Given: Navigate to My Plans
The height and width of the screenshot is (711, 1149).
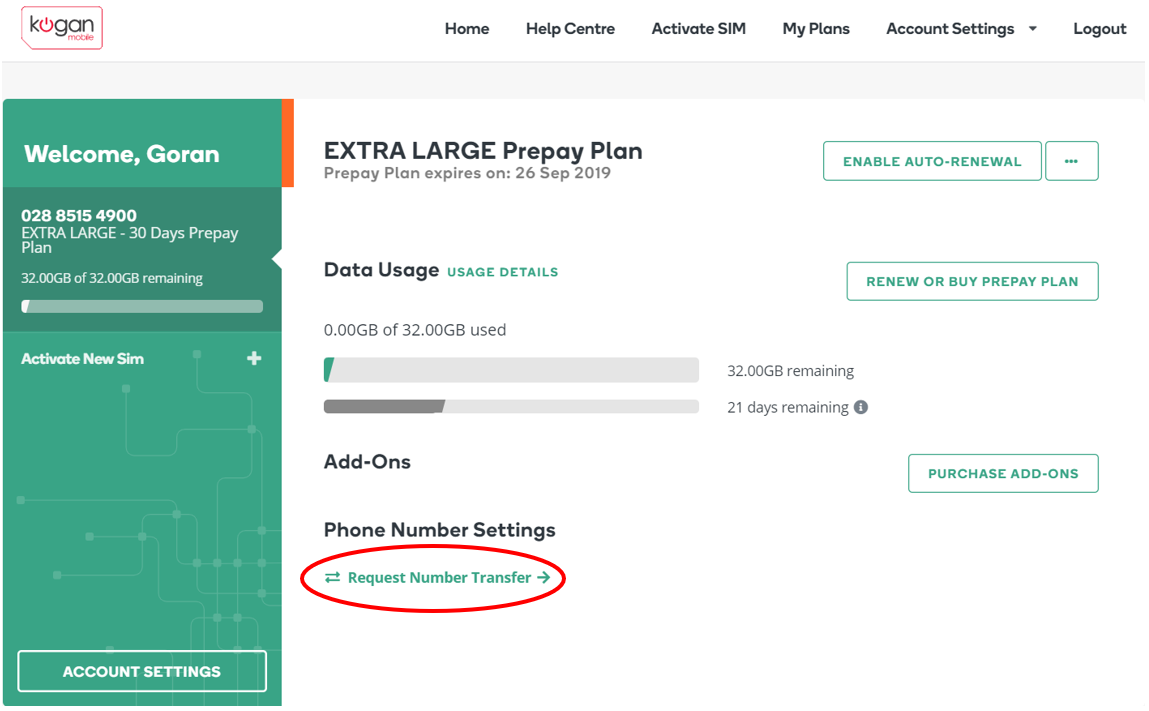Looking at the screenshot, I should tap(816, 29).
